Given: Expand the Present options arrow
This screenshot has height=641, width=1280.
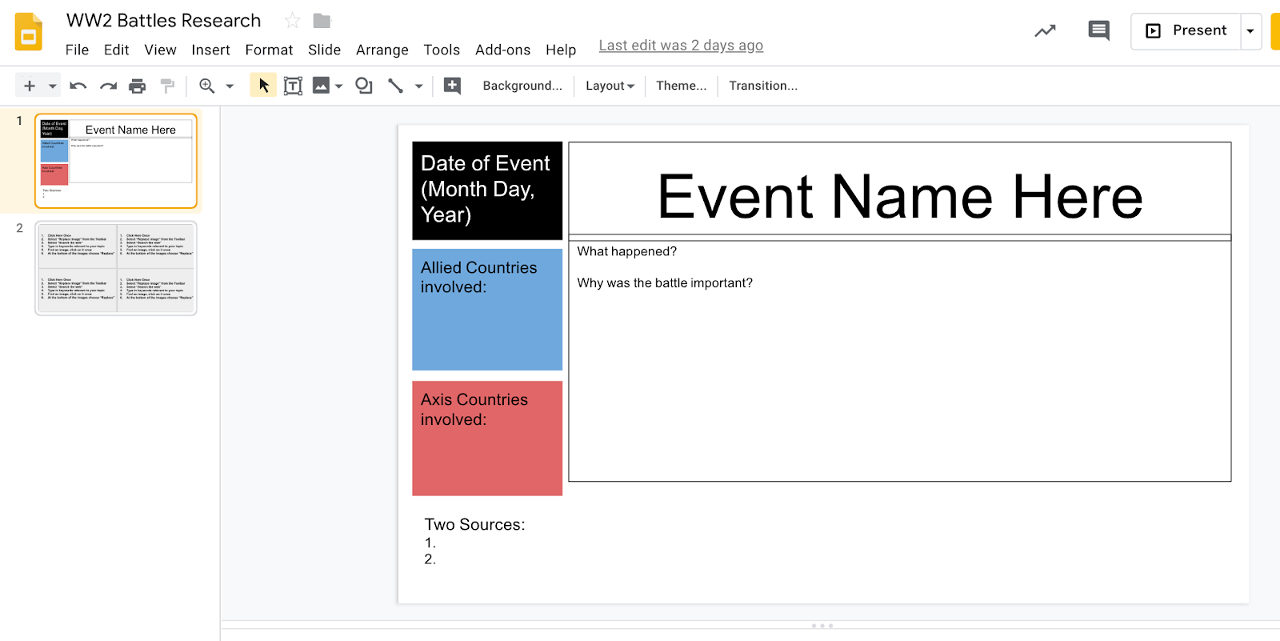Looking at the screenshot, I should click(x=1250, y=31).
